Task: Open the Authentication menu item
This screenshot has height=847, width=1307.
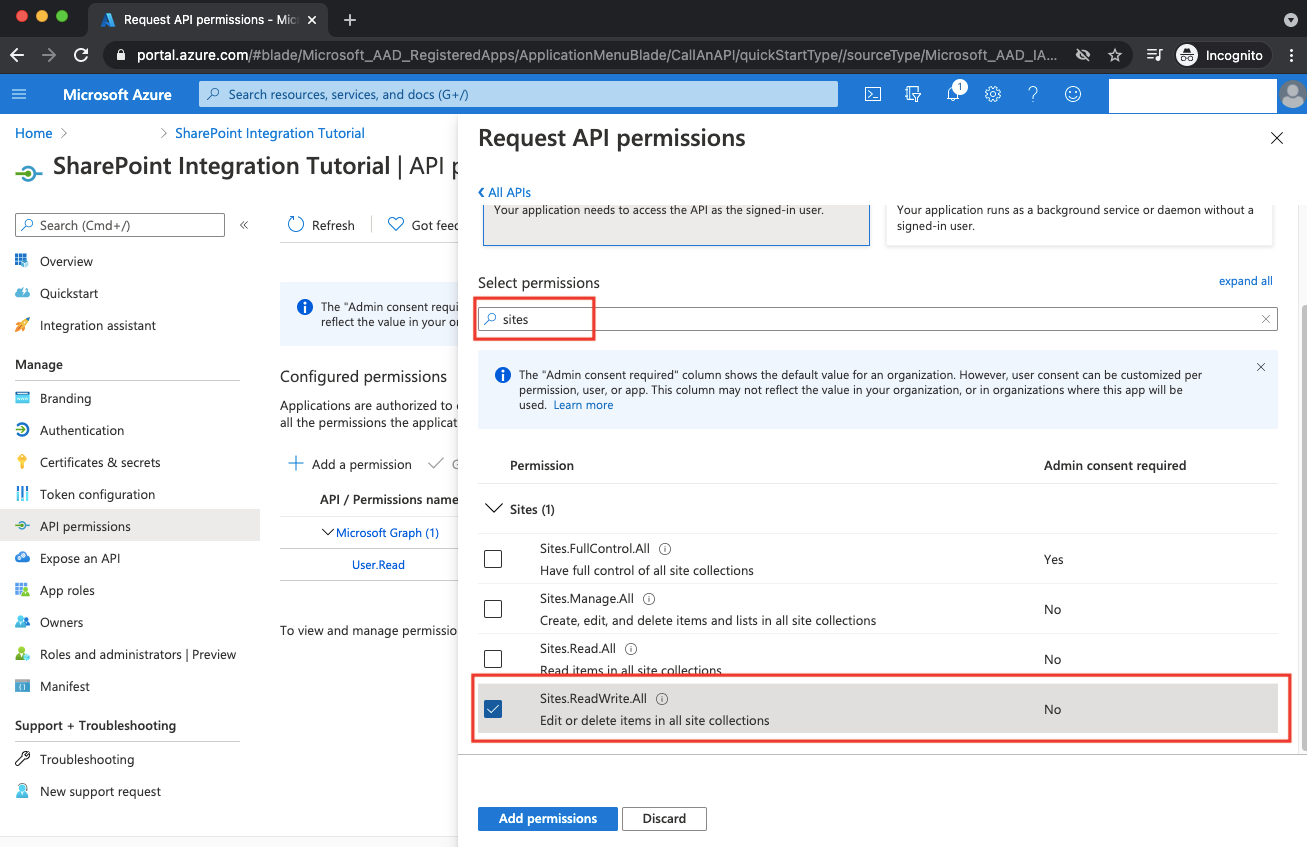Action: tap(82, 430)
